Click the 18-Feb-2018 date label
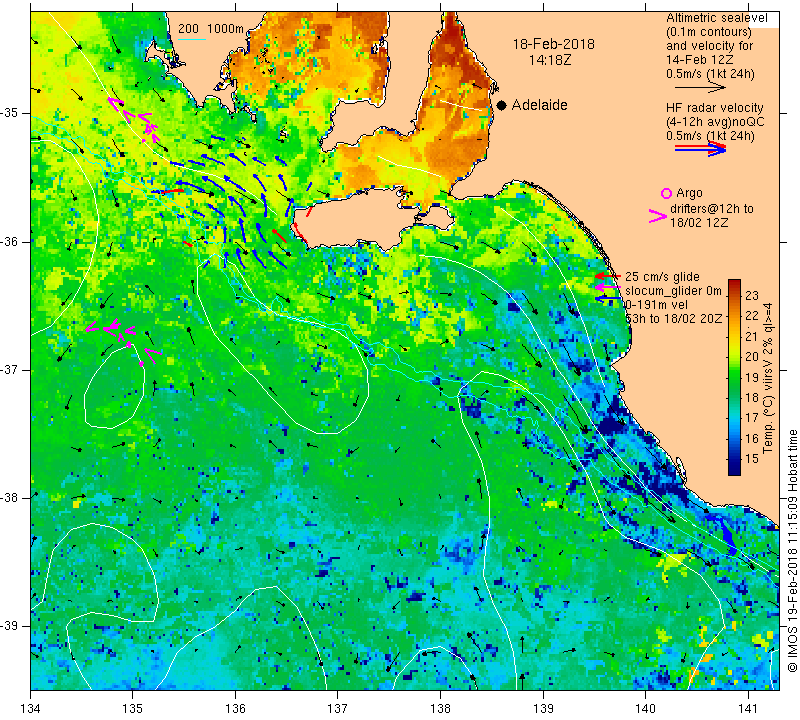Image resolution: width=800 pixels, height=720 pixels. (x=554, y=44)
